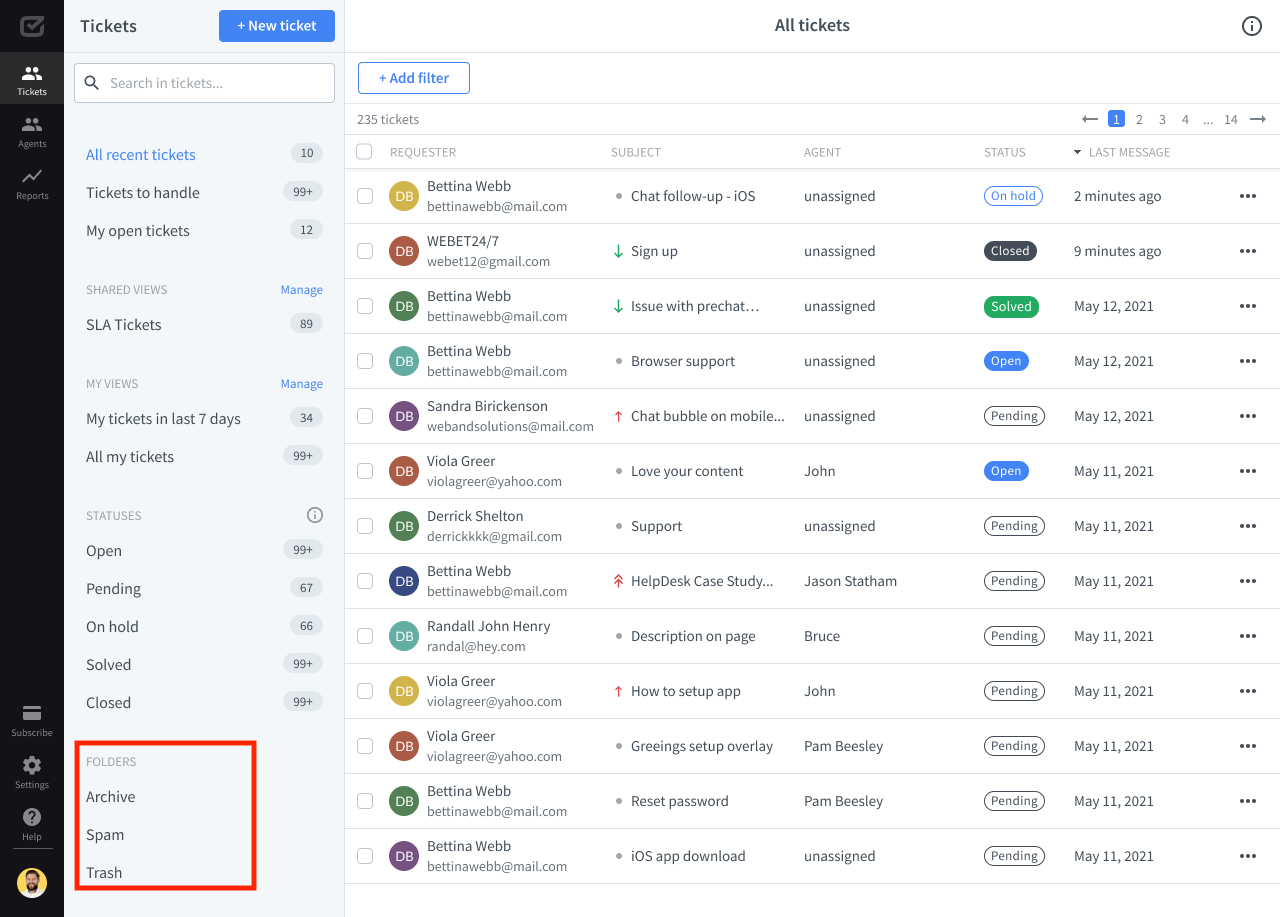Click Manage next to My Views
The height and width of the screenshot is (917, 1280).
(x=302, y=384)
